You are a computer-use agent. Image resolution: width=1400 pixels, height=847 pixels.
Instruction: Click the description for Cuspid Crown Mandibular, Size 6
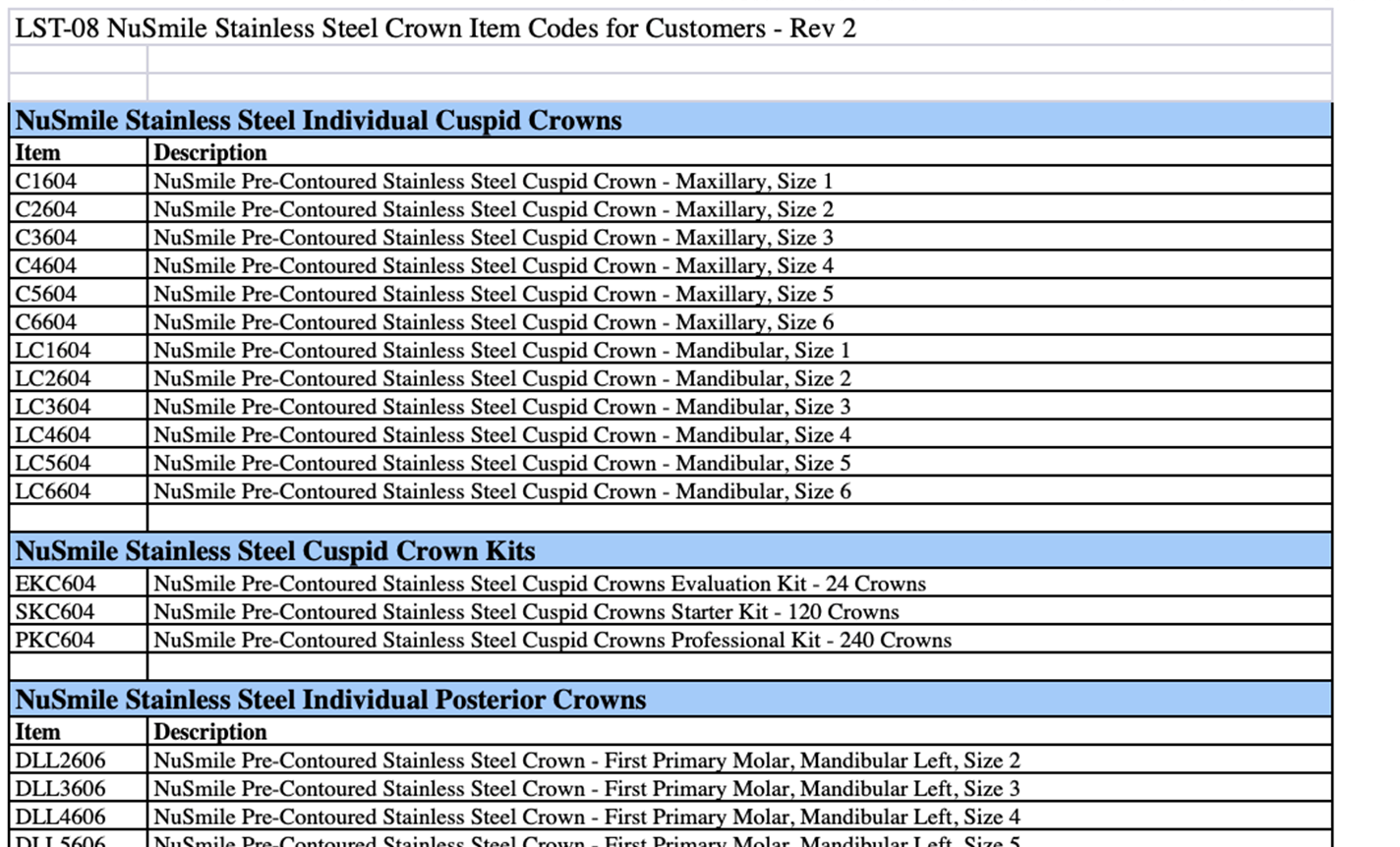[740, 491]
